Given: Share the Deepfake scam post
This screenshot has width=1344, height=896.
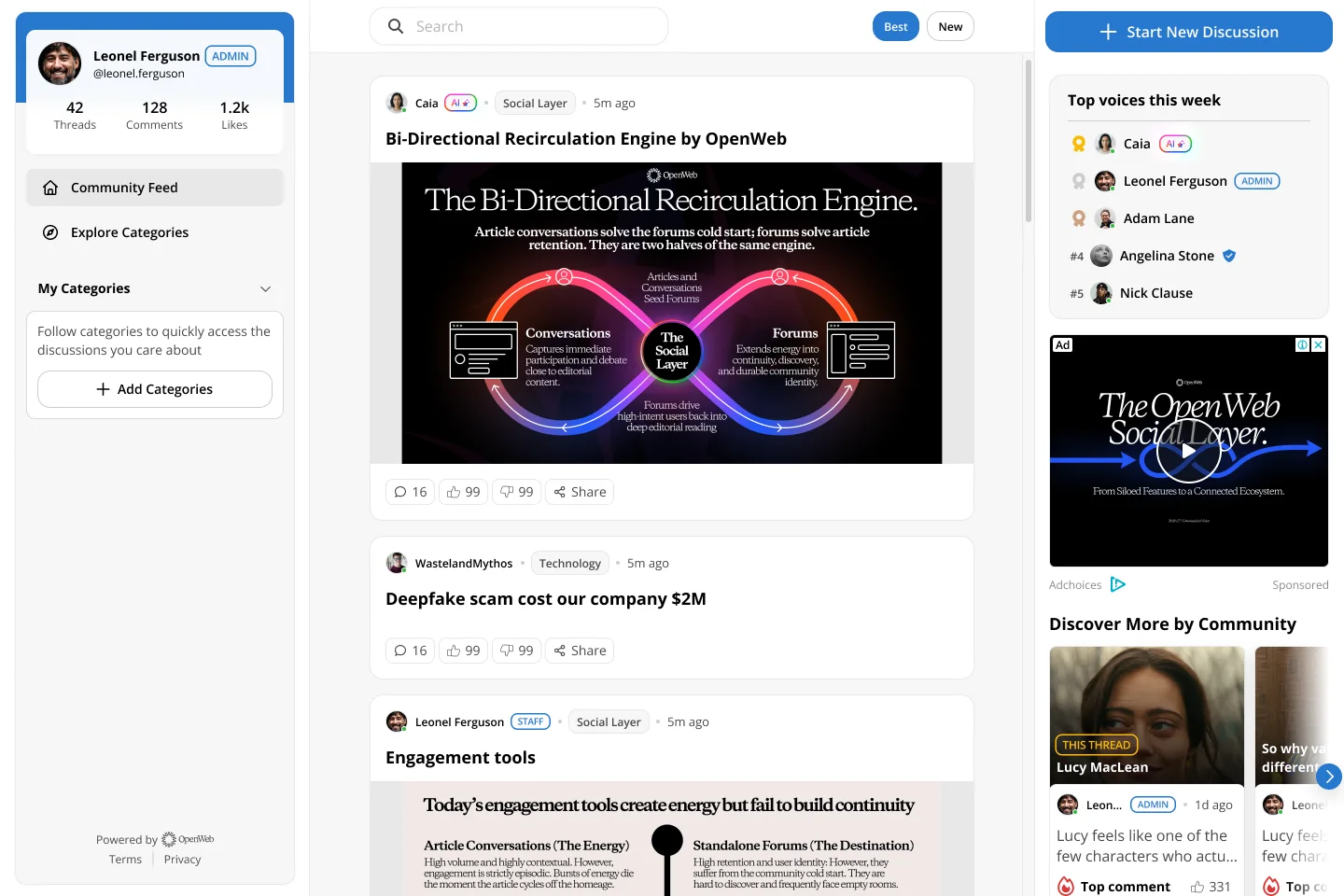Looking at the screenshot, I should pyautogui.click(x=580, y=651).
